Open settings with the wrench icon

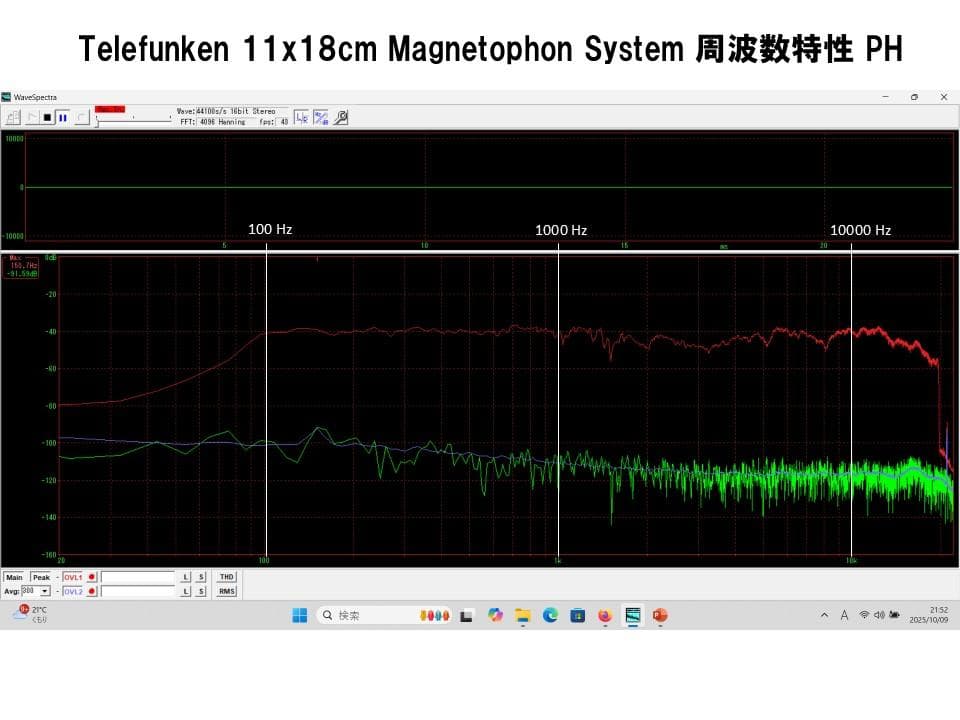point(341,118)
